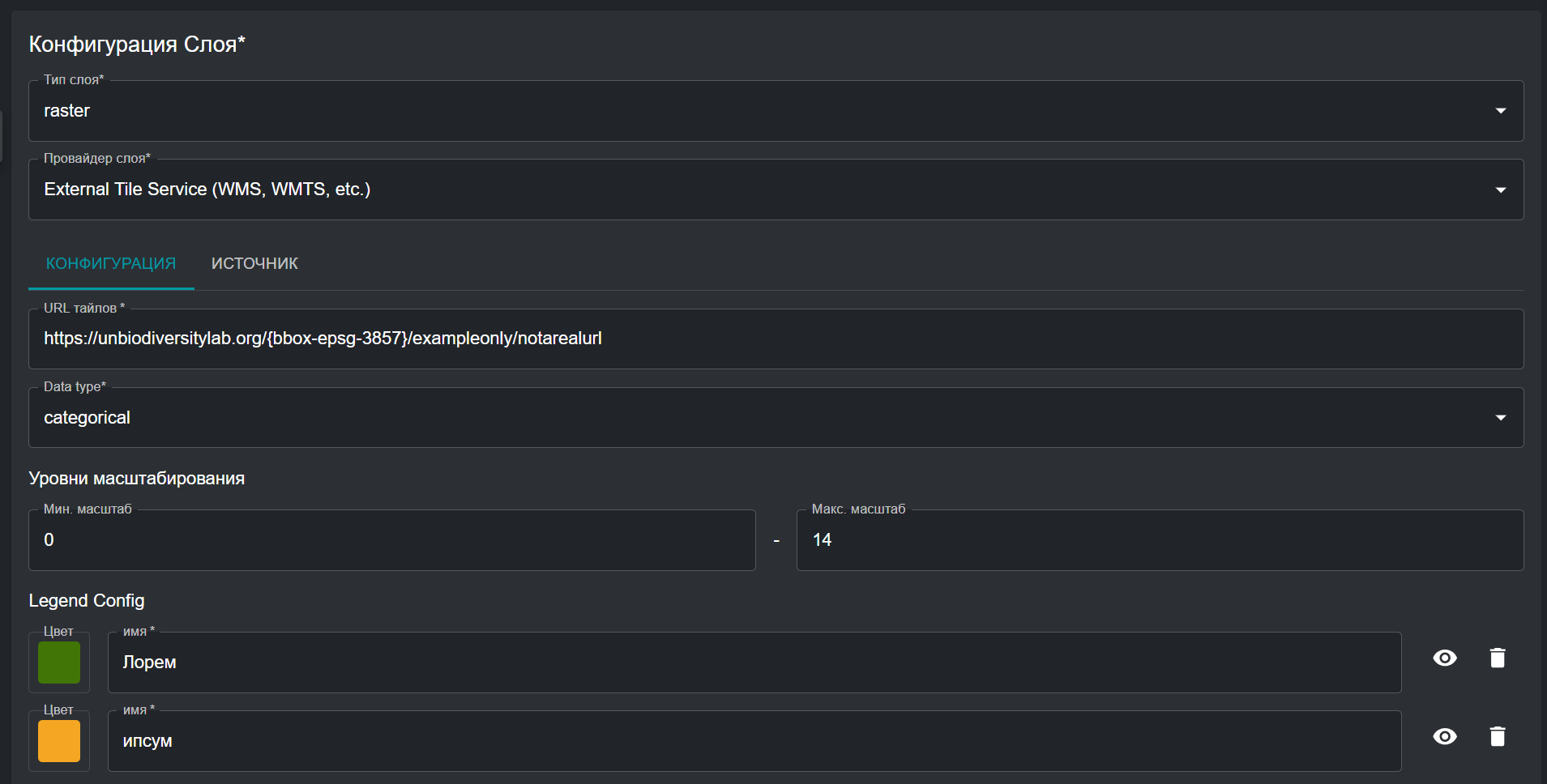Viewport: 1547px width, 784px height.
Task: Click the URL тайлов input field
Action: 775,339
